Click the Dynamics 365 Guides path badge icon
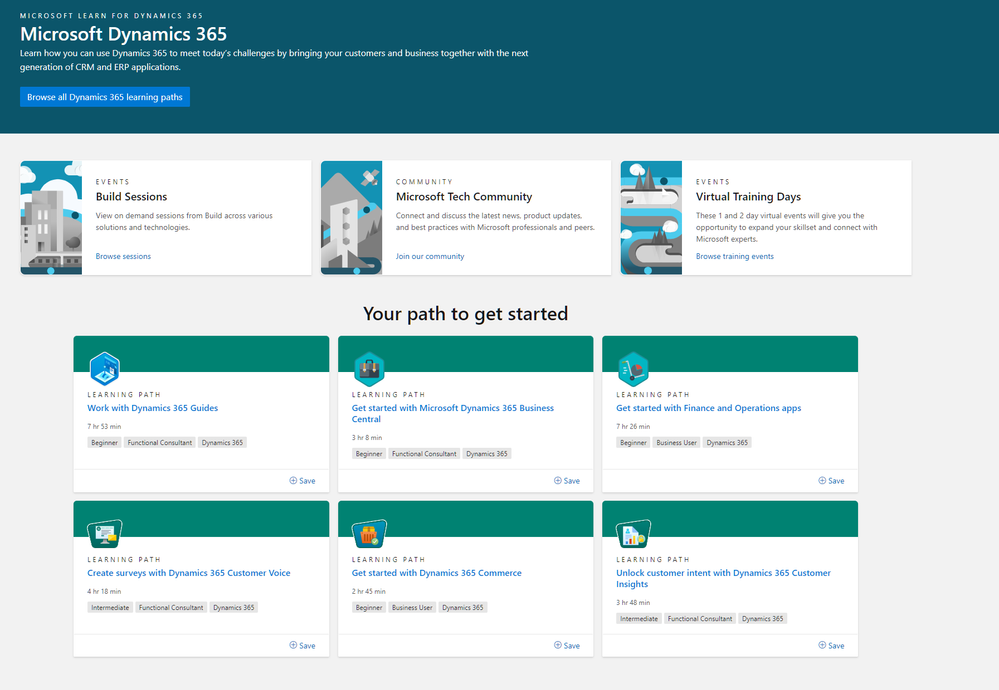 point(104,368)
